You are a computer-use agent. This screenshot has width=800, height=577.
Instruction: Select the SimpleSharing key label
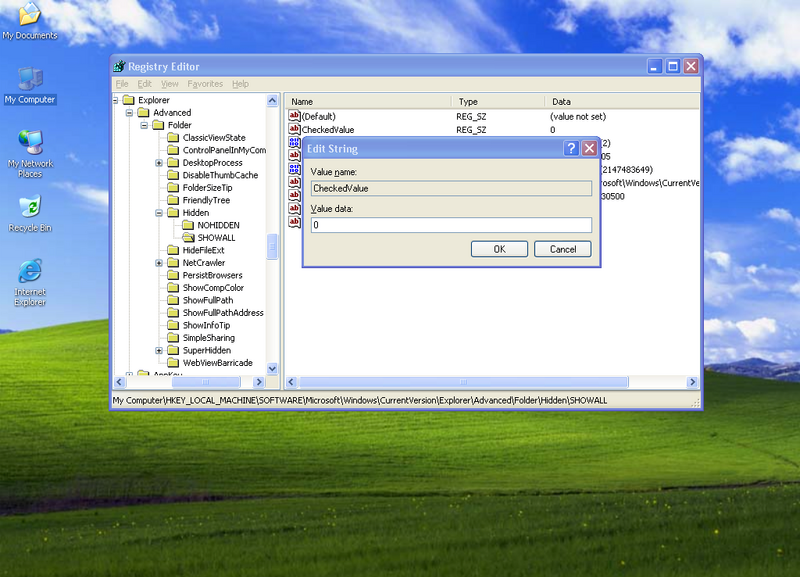(x=209, y=338)
